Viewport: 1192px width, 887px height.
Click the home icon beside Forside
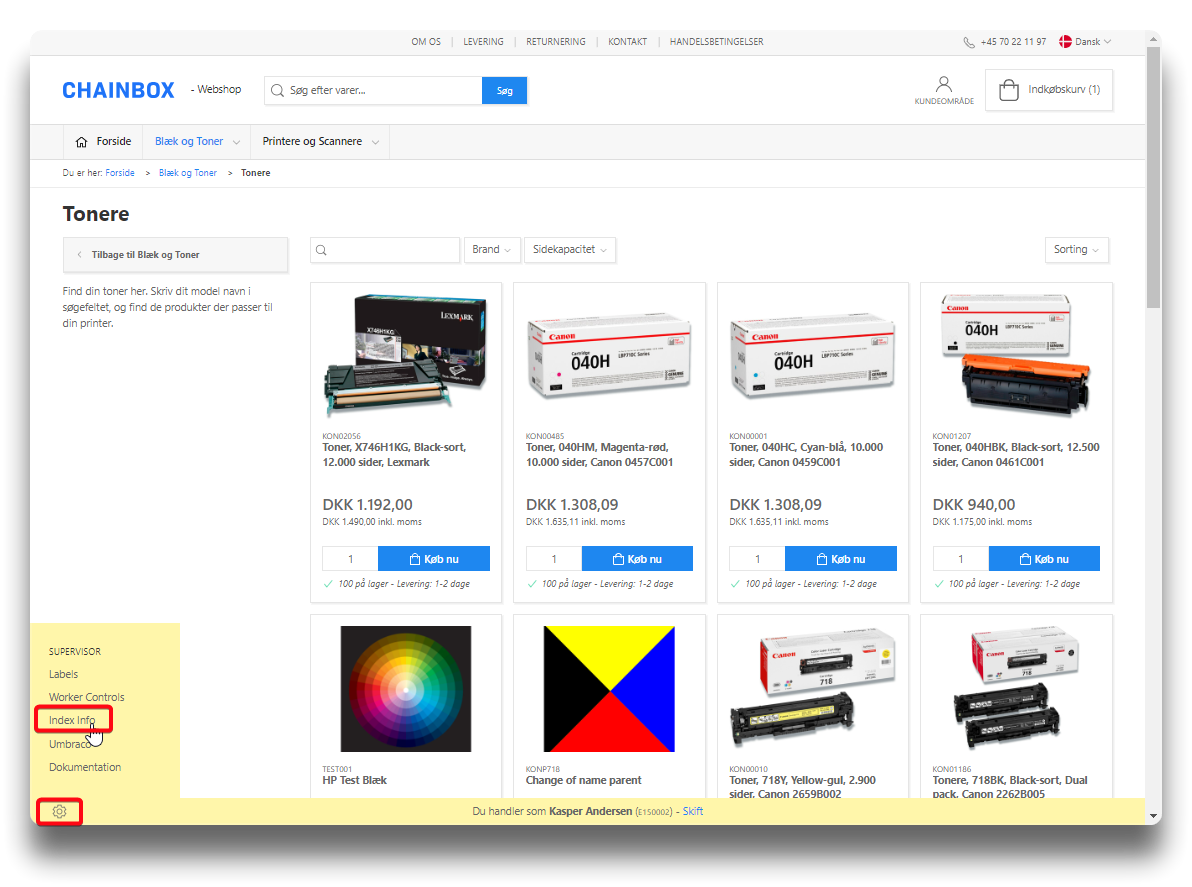tap(81, 142)
